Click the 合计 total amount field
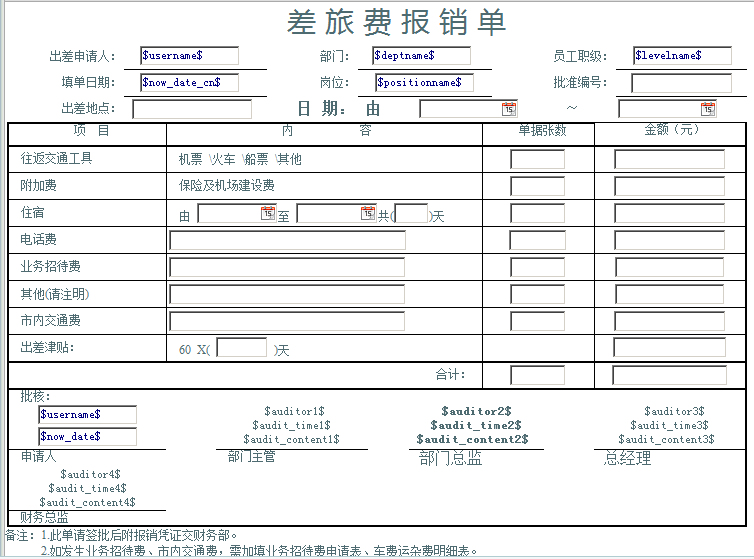Viewport: 754px width, 559px height. (669, 376)
